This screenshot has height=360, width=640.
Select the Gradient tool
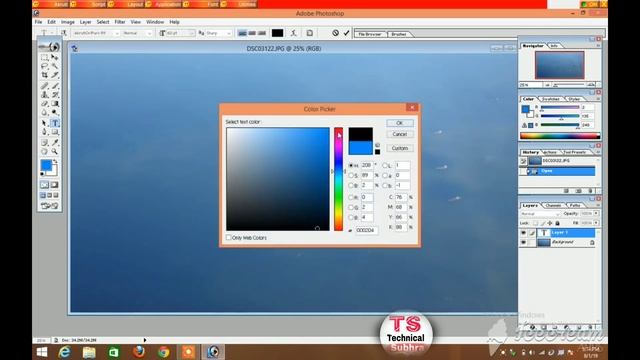pos(55,104)
